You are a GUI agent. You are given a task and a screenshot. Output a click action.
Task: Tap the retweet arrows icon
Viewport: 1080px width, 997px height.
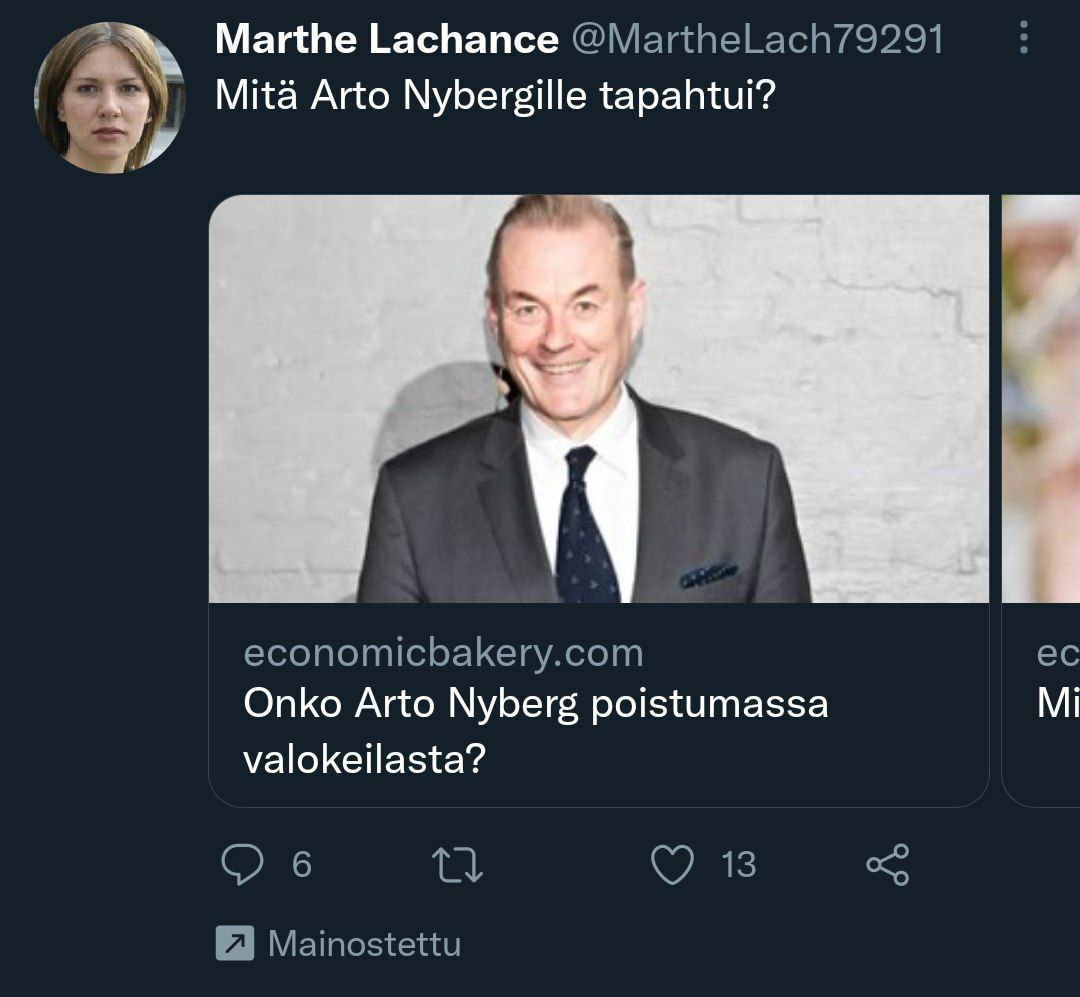pos(456,864)
